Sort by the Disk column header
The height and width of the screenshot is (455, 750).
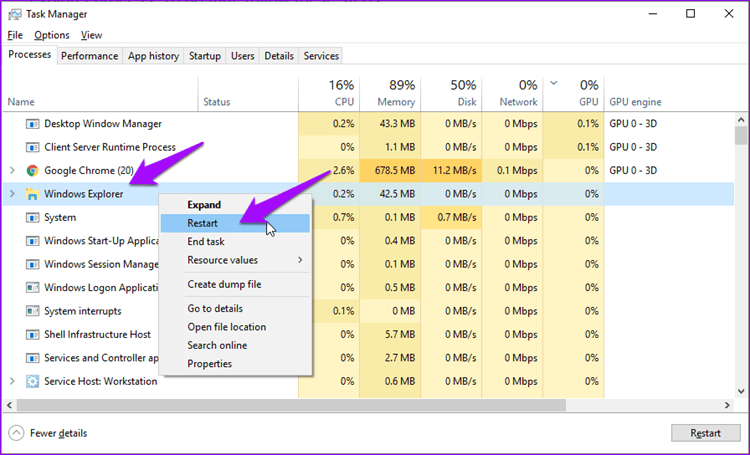click(x=452, y=94)
